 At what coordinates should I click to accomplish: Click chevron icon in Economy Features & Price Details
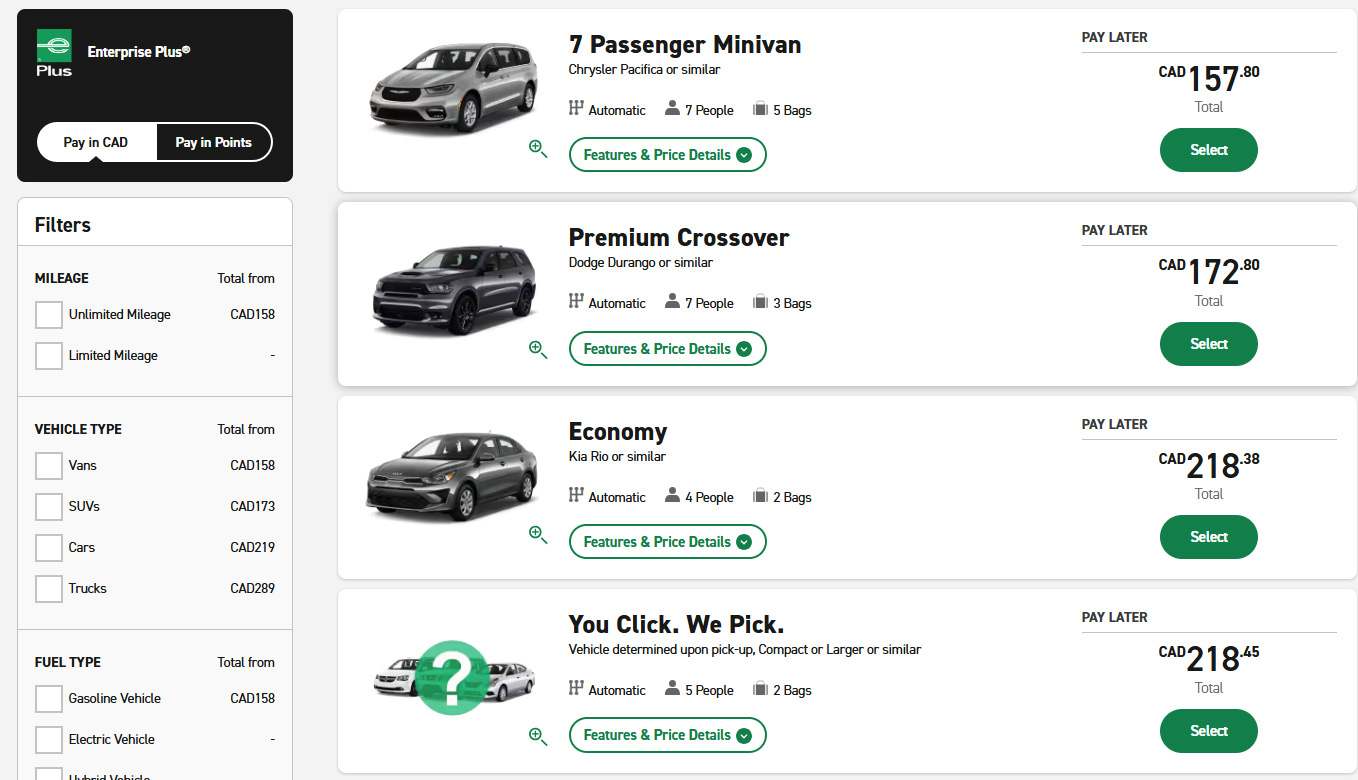744,542
